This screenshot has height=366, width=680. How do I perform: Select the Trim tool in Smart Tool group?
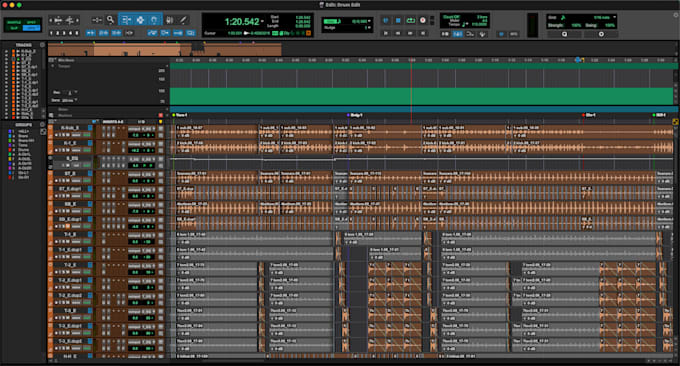point(126,20)
